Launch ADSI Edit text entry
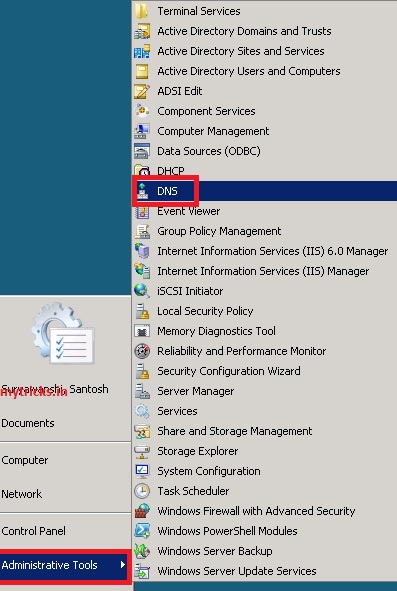The image size is (397, 591). pyautogui.click(x=180, y=91)
